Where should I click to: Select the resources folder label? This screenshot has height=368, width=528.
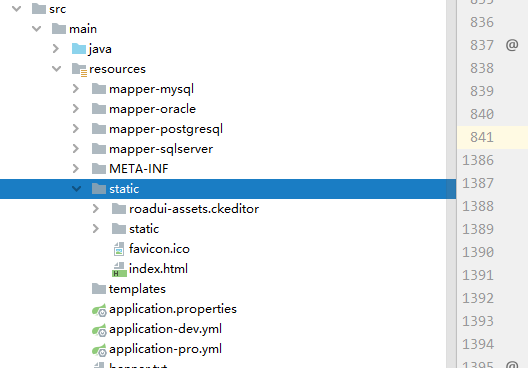tap(118, 69)
